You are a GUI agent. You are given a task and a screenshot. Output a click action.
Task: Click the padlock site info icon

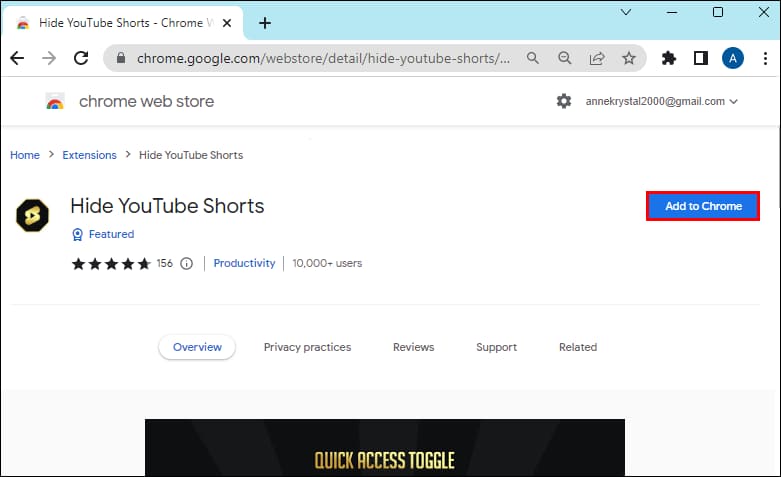[121, 58]
